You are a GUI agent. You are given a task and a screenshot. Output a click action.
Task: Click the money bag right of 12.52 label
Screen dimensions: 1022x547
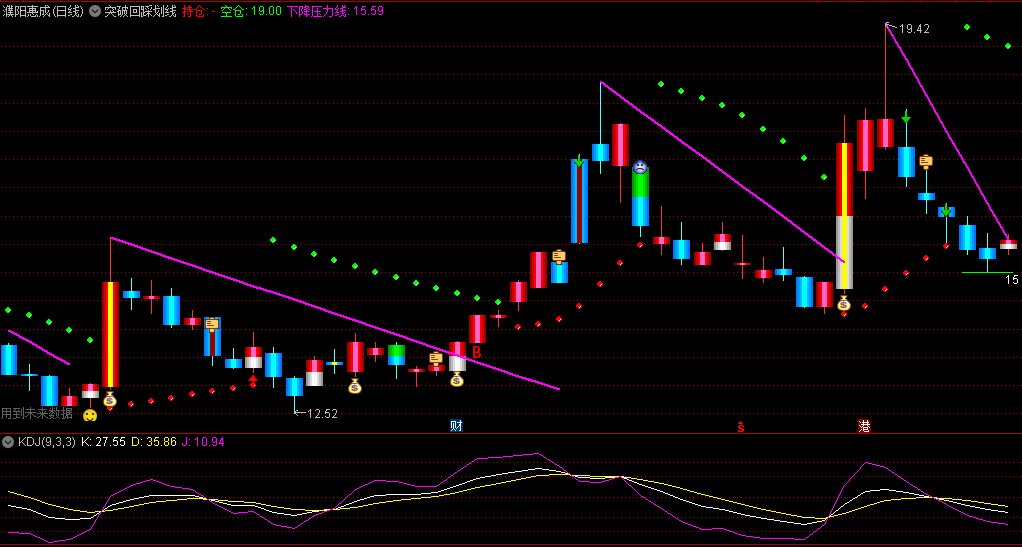pos(355,386)
